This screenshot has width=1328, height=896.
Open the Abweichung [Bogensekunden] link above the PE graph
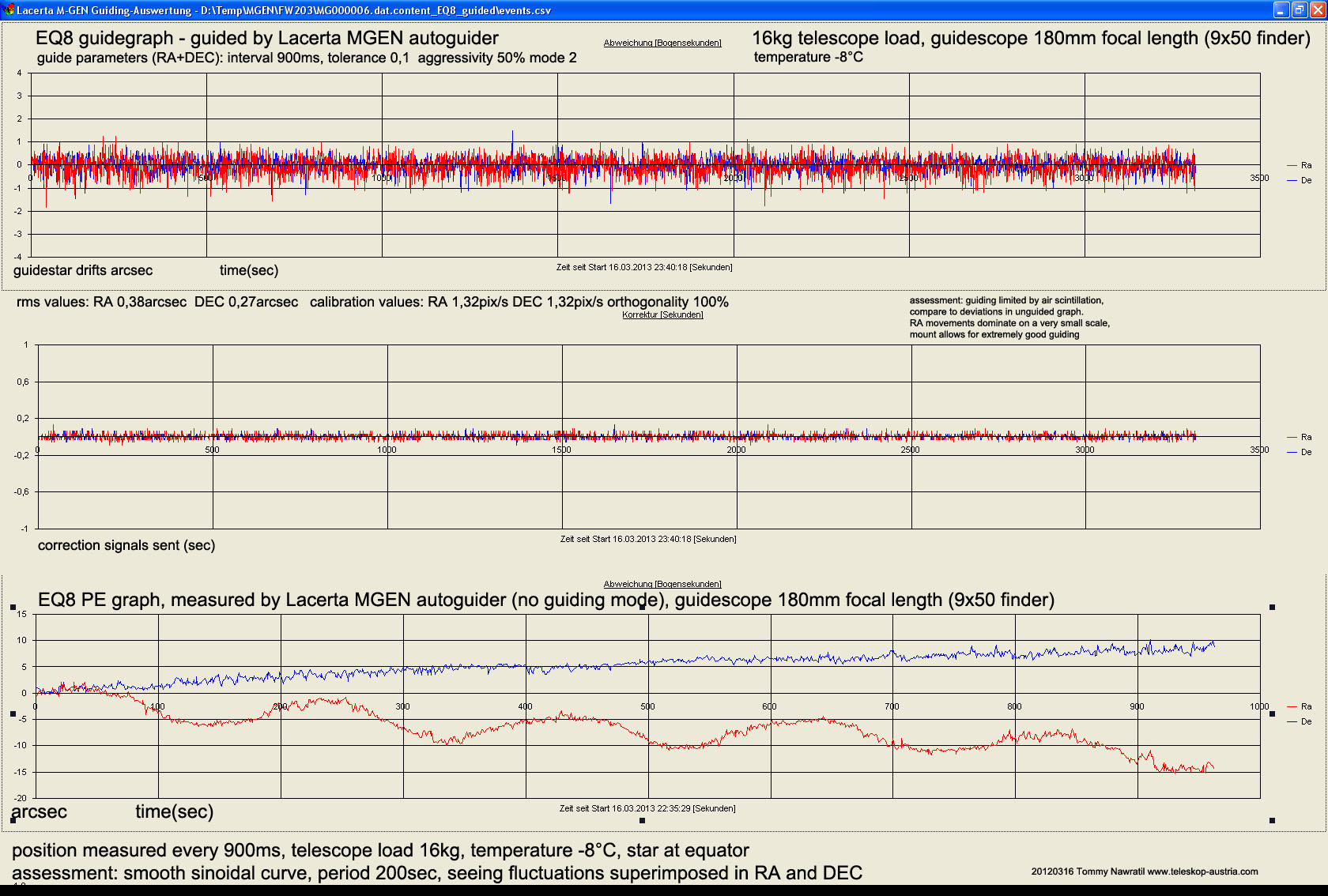coord(662,584)
